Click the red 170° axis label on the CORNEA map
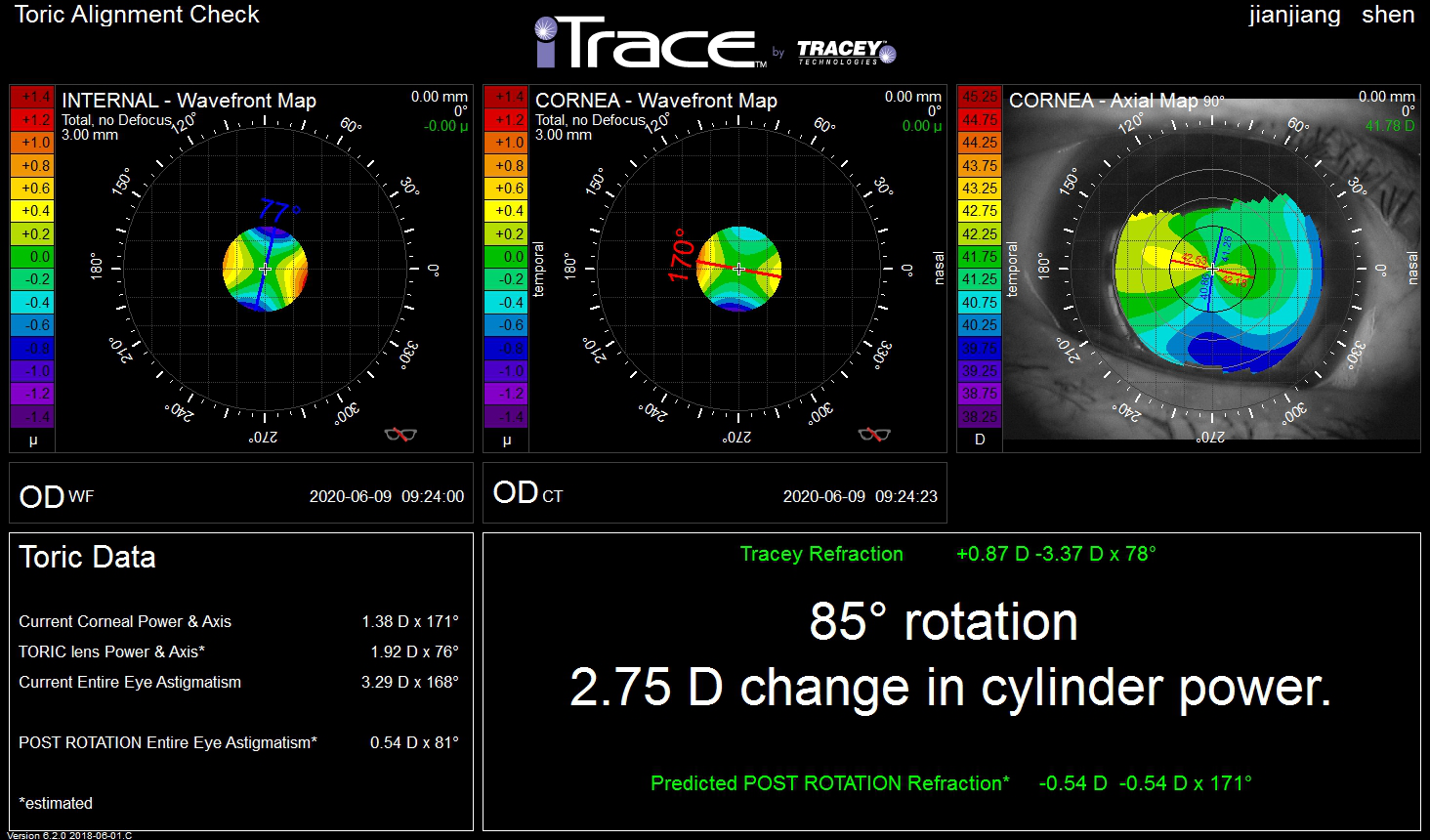This screenshot has width=1430, height=840. [x=681, y=256]
